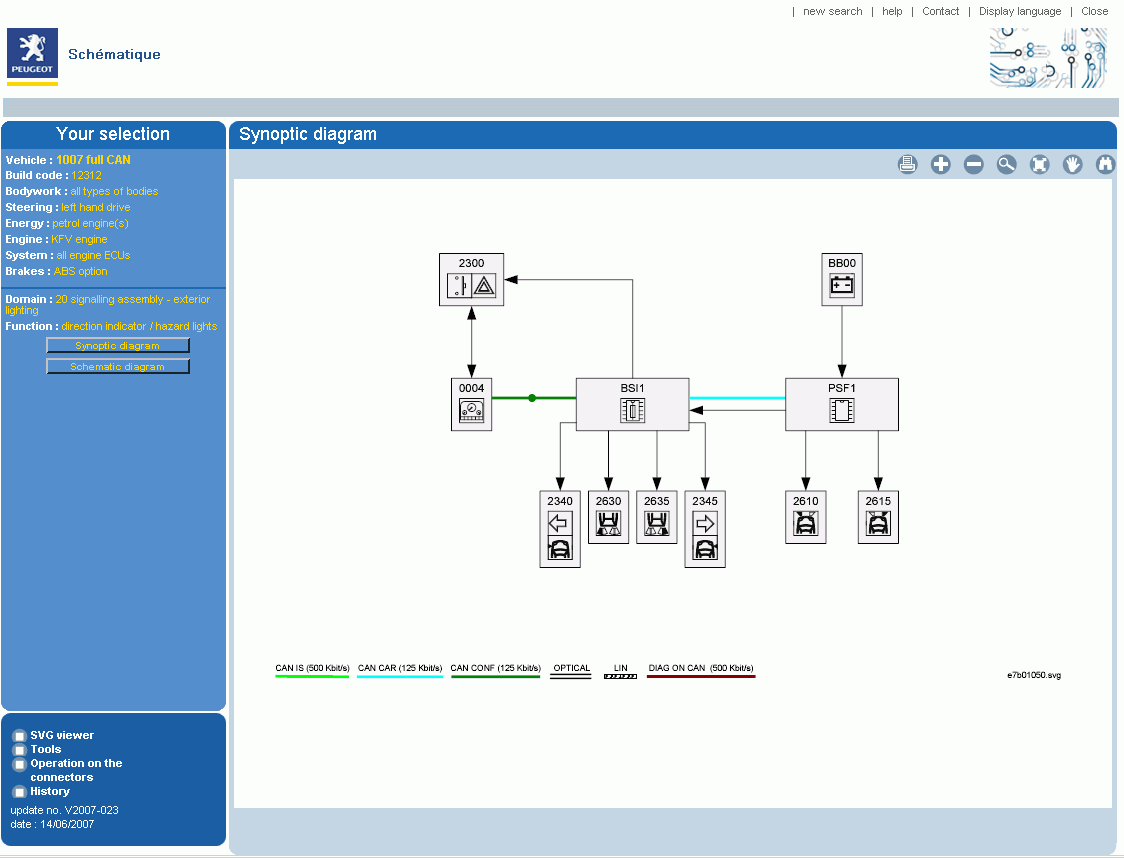Select component 2345 right indicator

(x=705, y=529)
